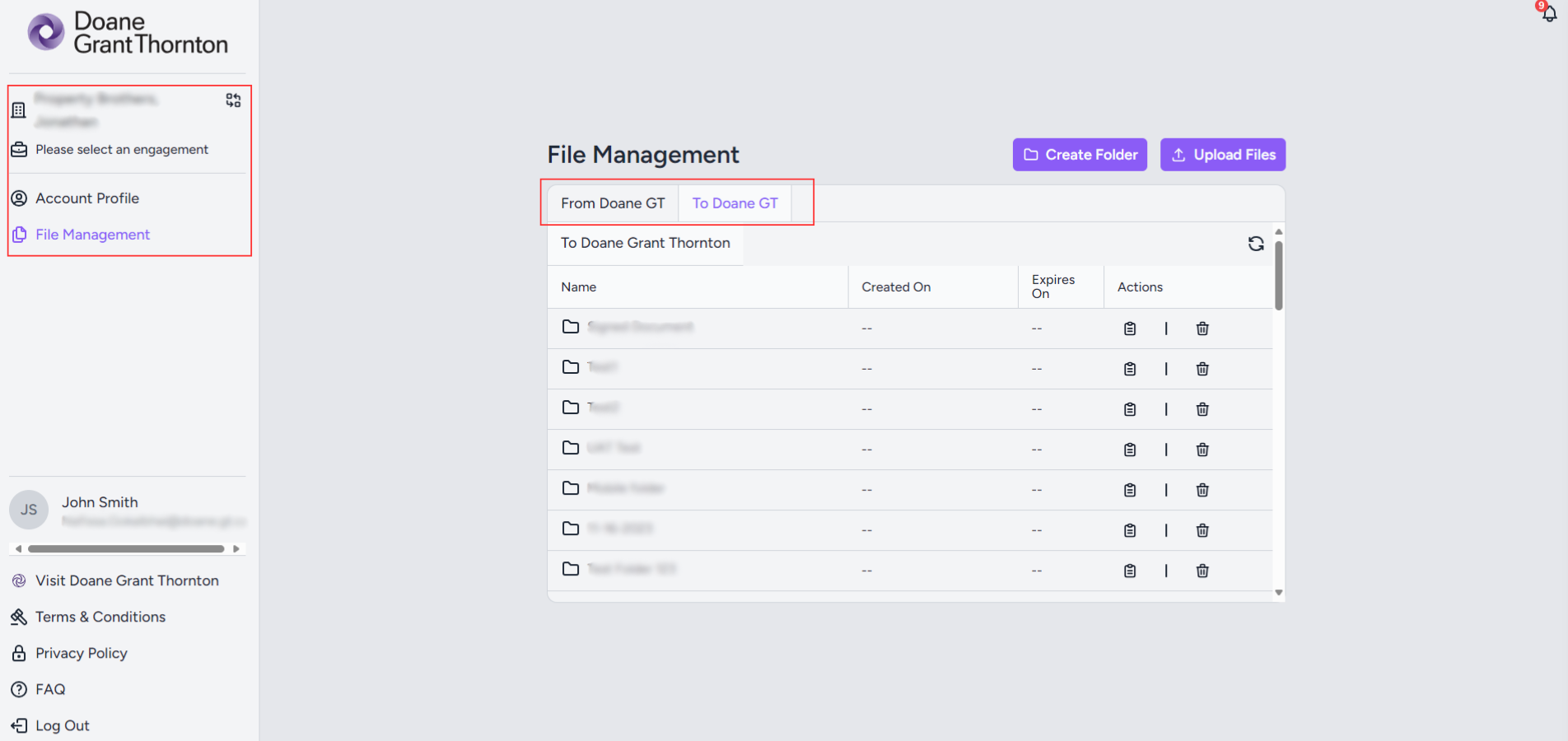Click the Log Out door icon

click(x=18, y=725)
